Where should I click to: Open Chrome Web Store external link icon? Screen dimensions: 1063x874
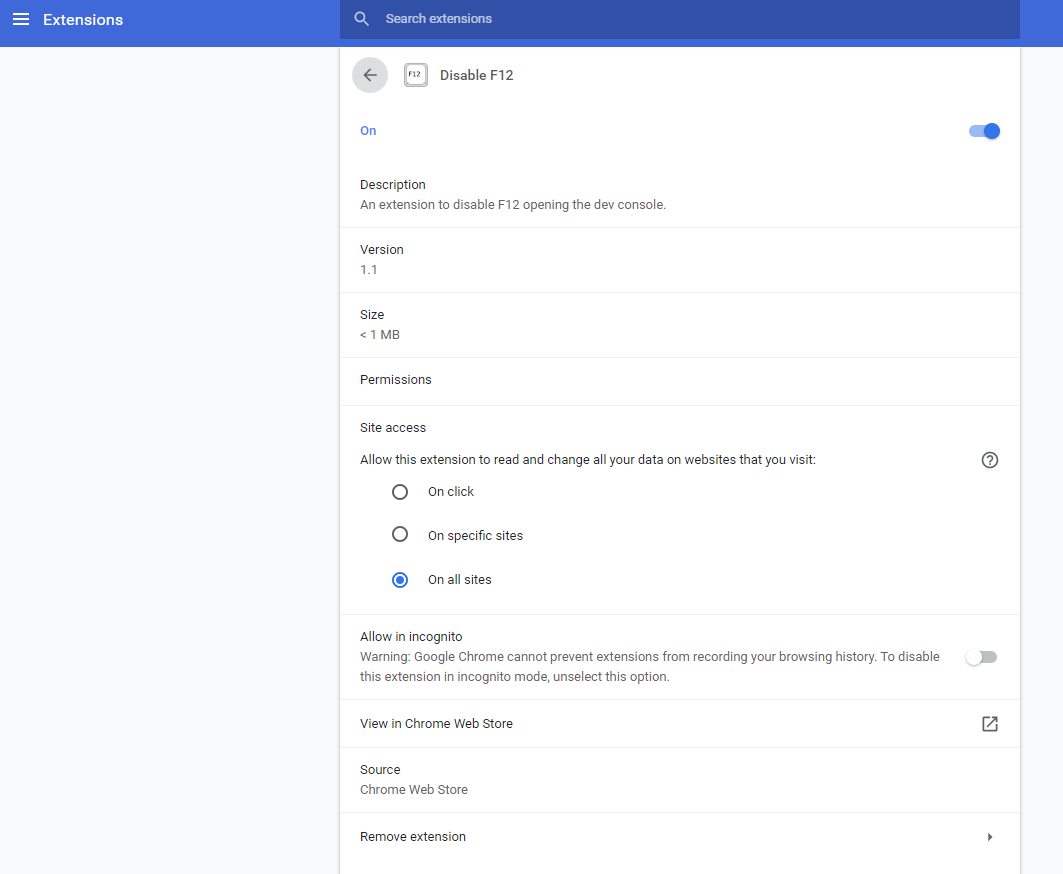(989, 723)
